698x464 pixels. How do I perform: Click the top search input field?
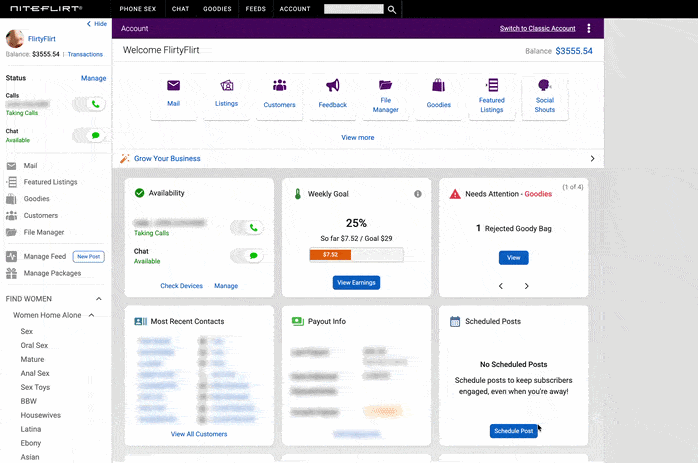click(x=353, y=9)
